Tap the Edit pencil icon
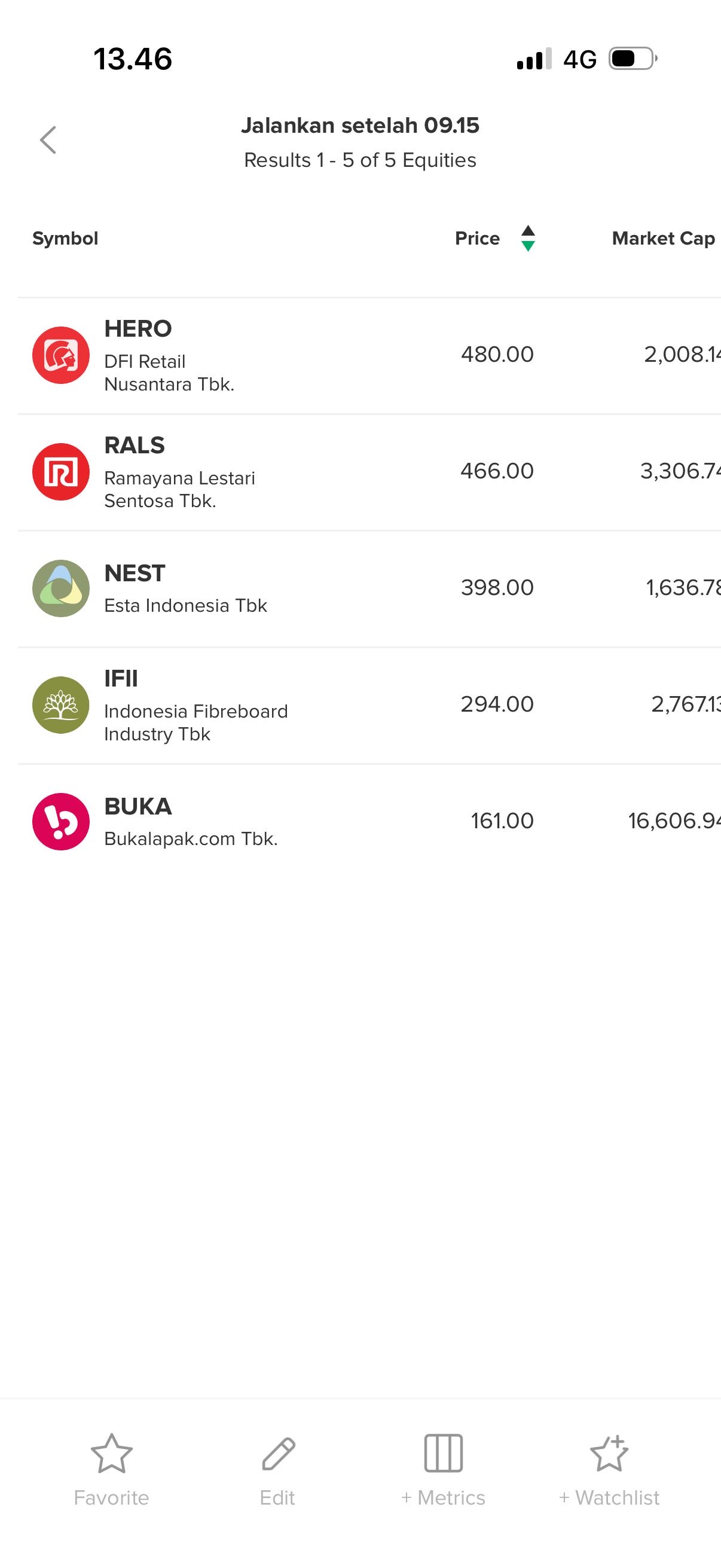This screenshot has width=721, height=1568. click(x=278, y=1454)
